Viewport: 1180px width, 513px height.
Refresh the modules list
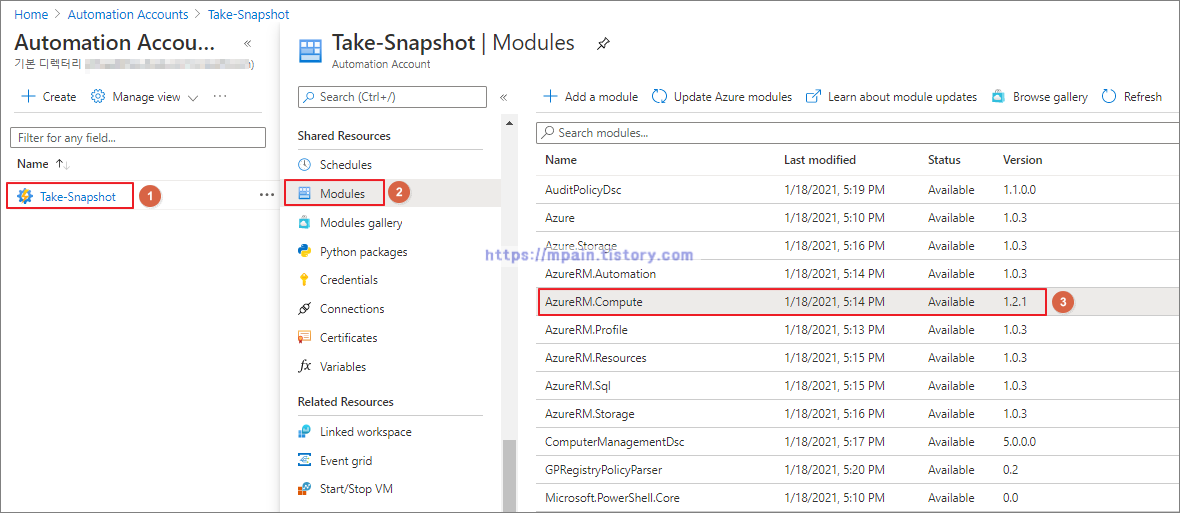pyautogui.click(x=1131, y=96)
